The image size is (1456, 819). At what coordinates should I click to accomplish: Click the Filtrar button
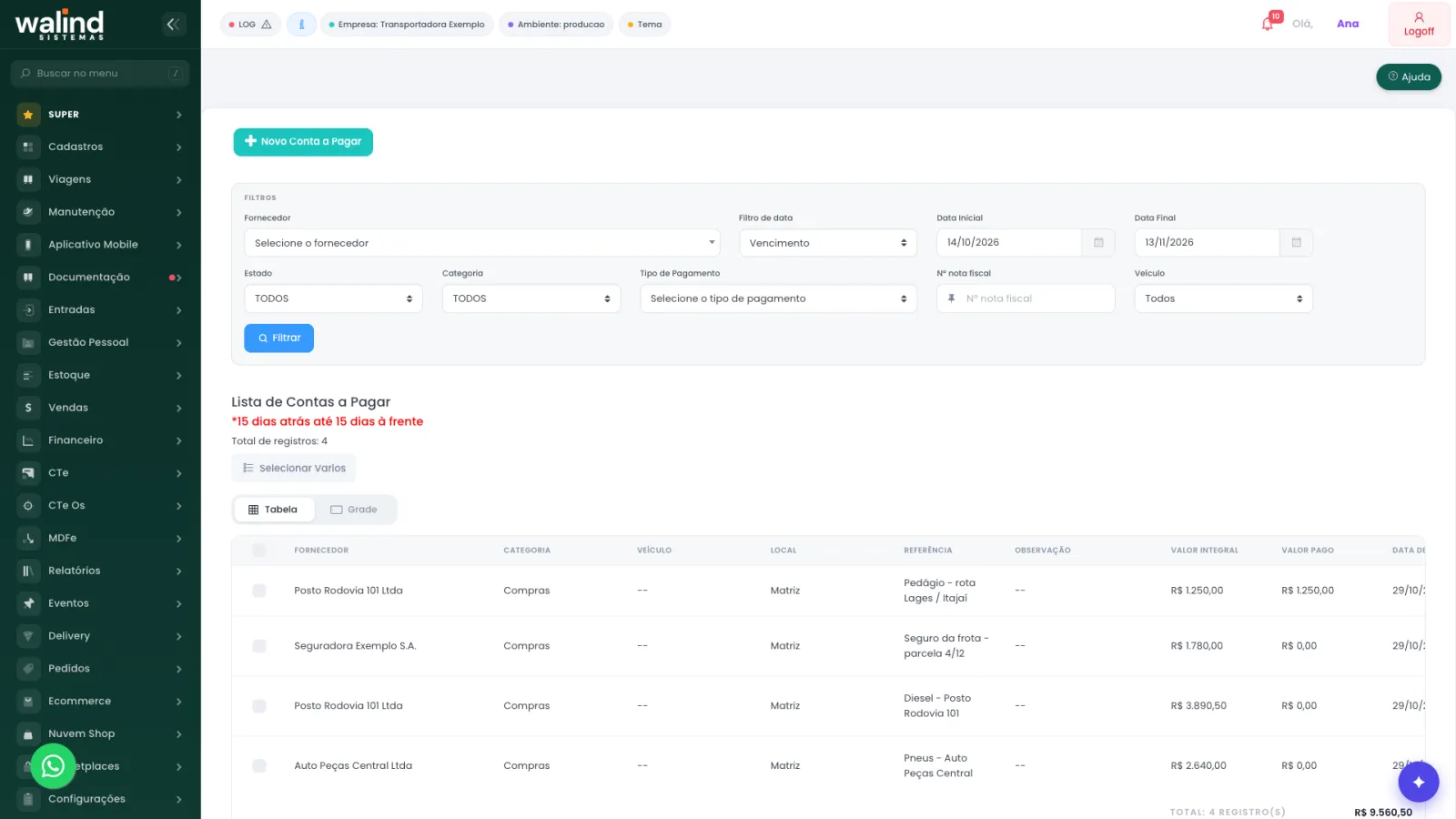(x=278, y=338)
